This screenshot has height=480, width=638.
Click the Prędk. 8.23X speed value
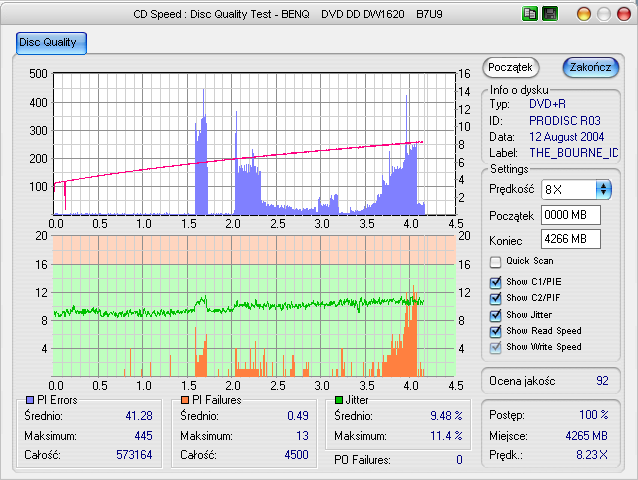coord(592,454)
